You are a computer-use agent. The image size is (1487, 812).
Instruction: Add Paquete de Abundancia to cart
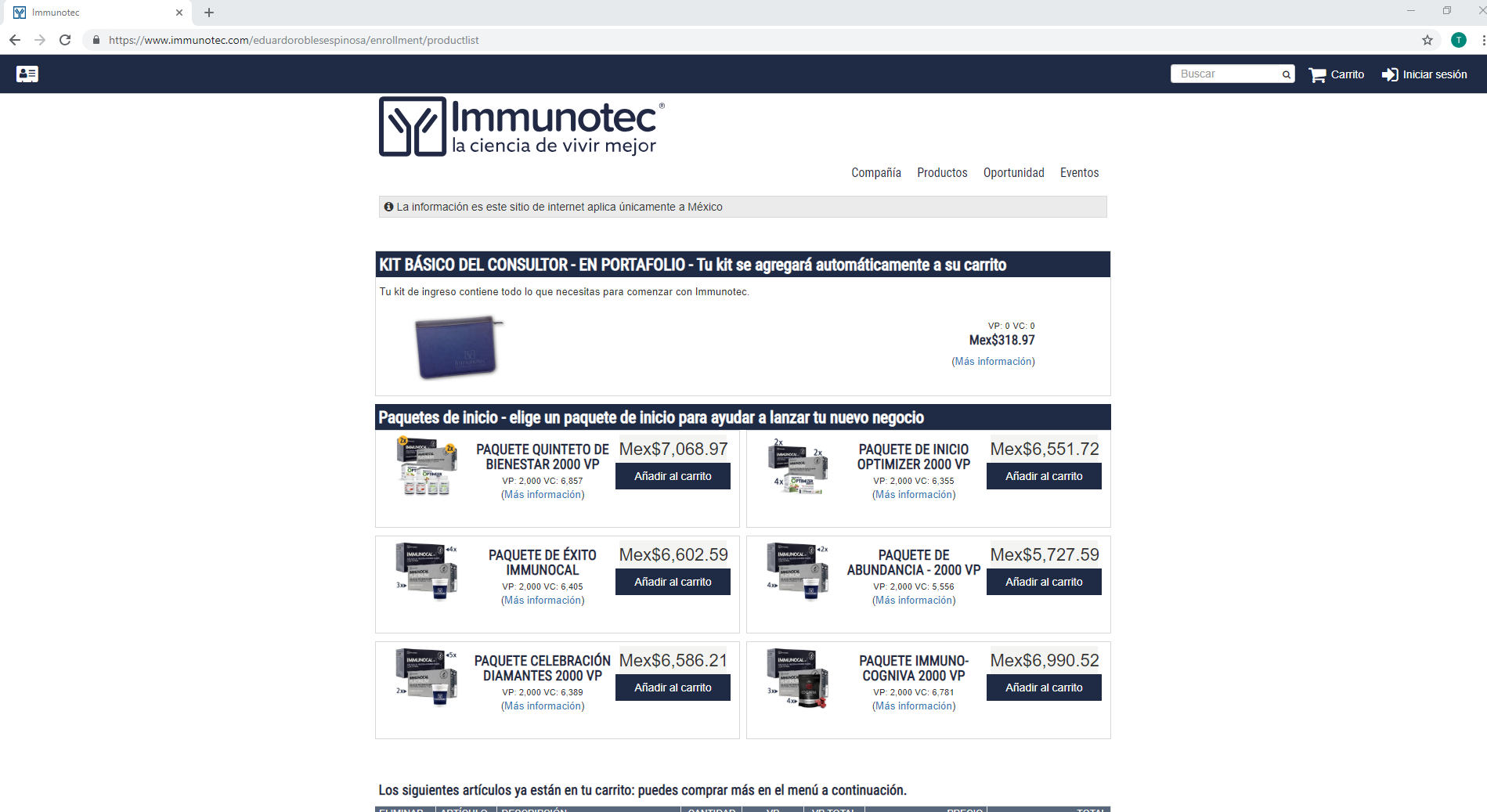tap(1044, 582)
